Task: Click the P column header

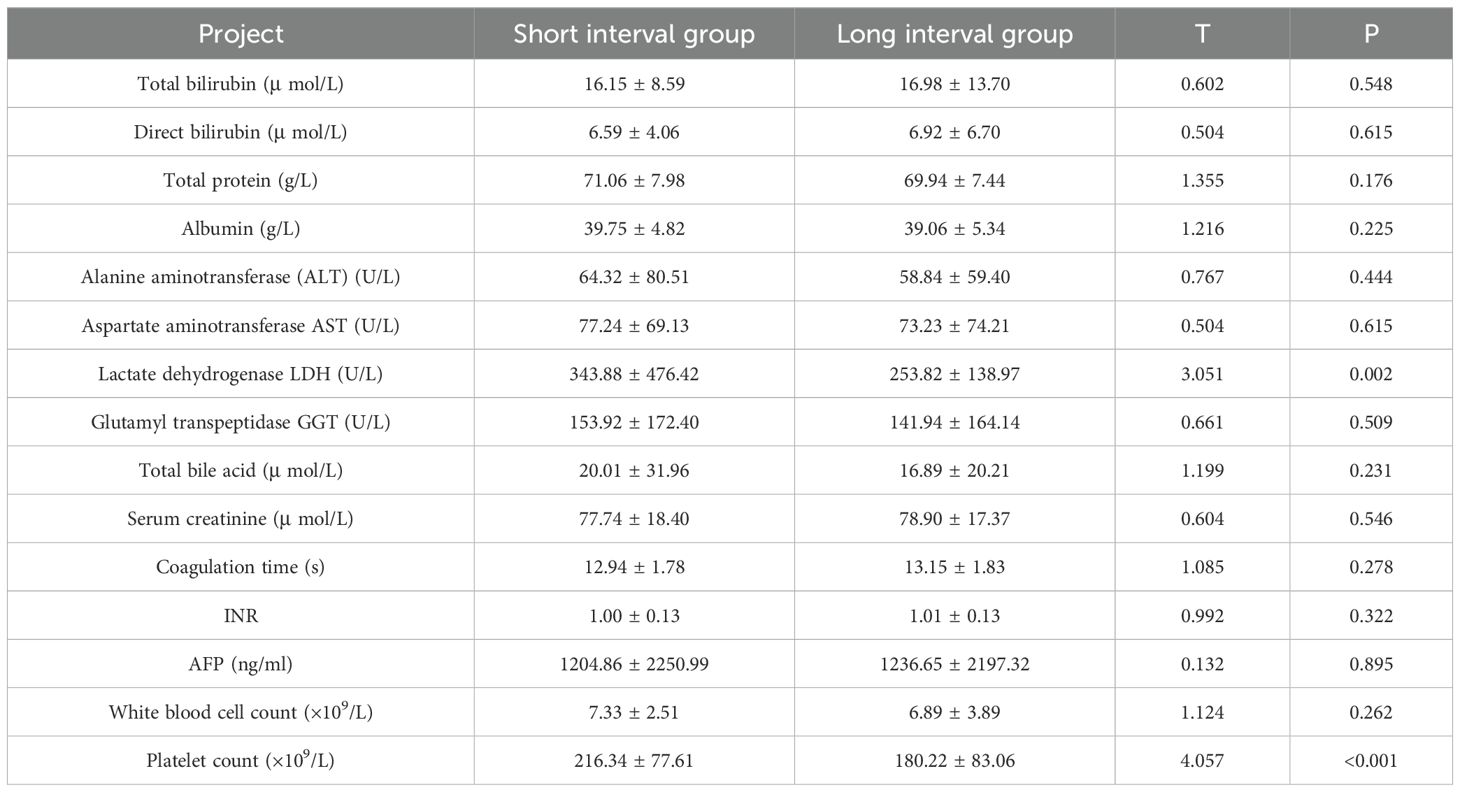Action: pos(1371,34)
